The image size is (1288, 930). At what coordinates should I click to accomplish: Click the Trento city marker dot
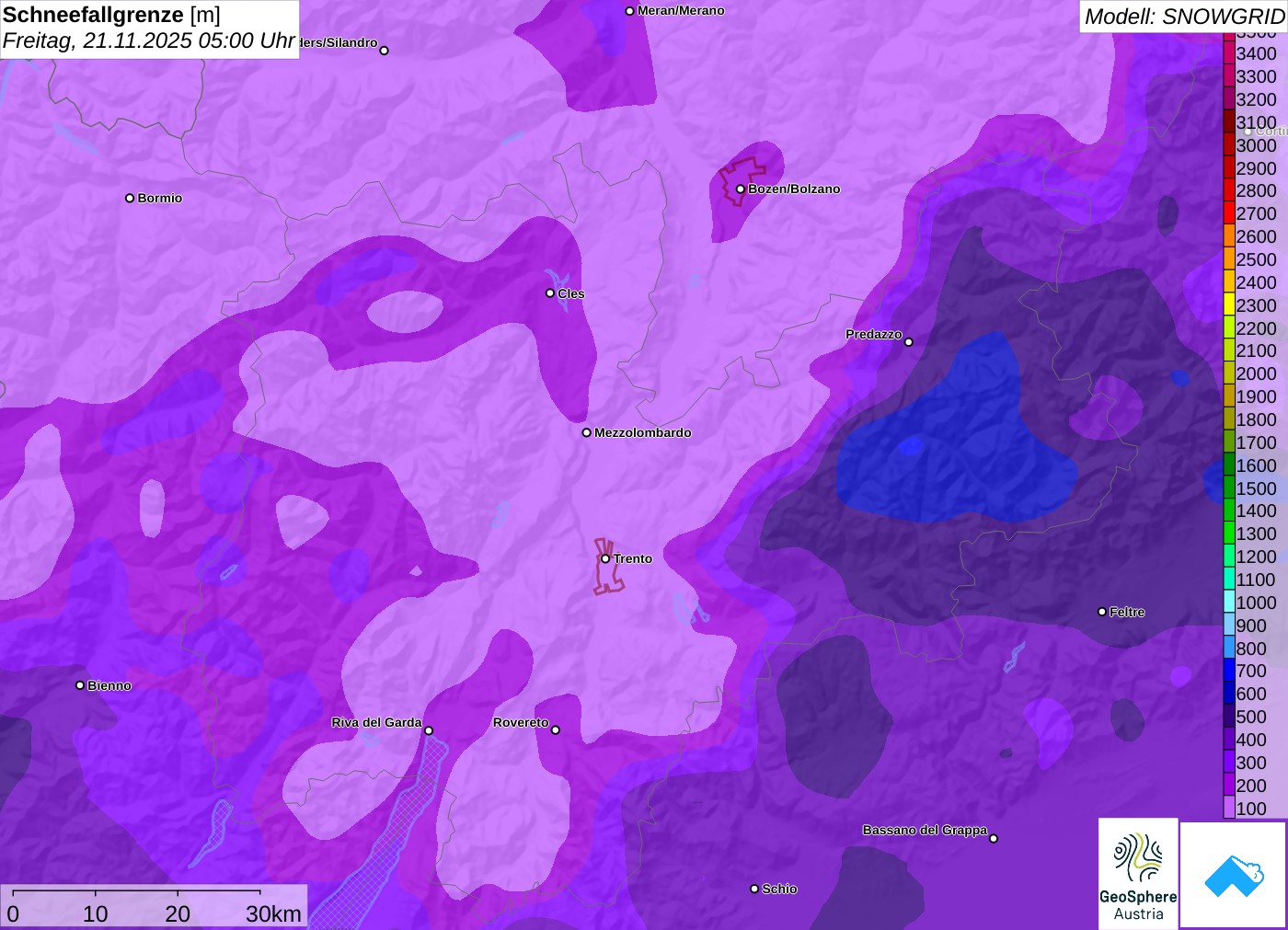pyautogui.click(x=605, y=558)
